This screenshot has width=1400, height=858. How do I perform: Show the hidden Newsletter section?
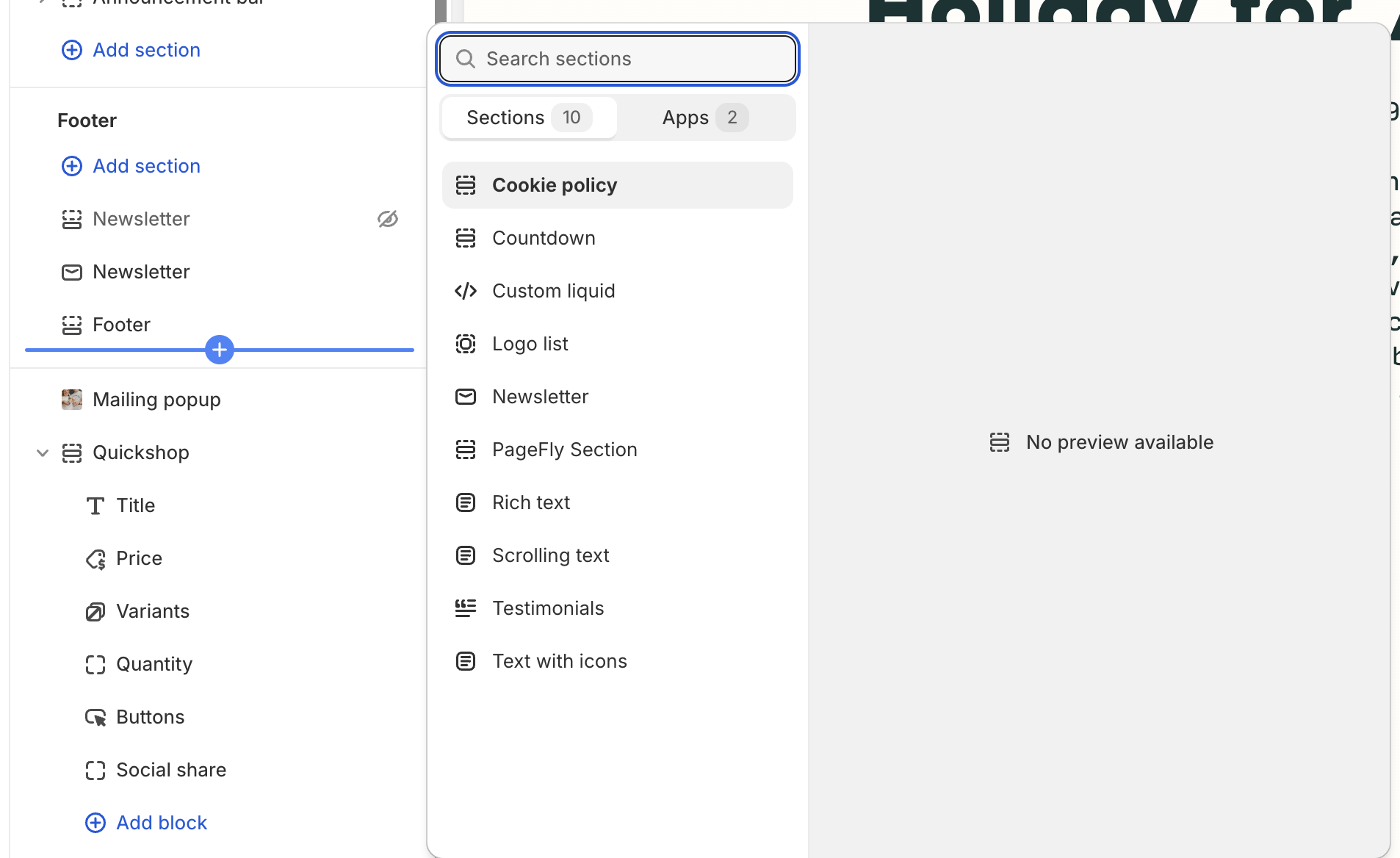[388, 219]
